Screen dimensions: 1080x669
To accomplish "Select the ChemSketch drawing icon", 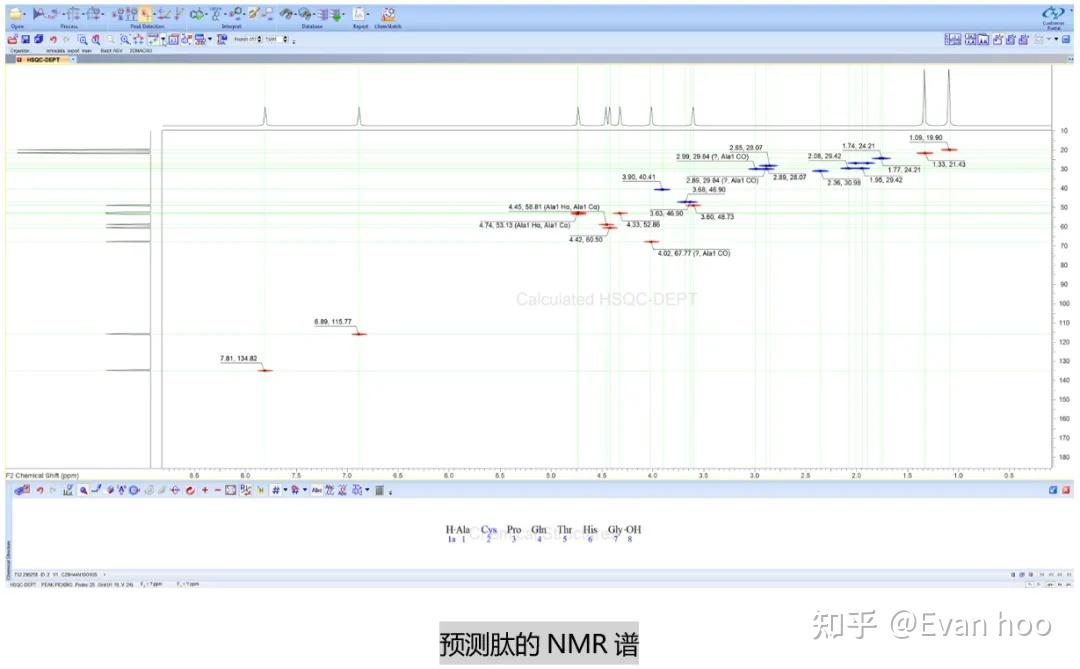I will (x=388, y=14).
